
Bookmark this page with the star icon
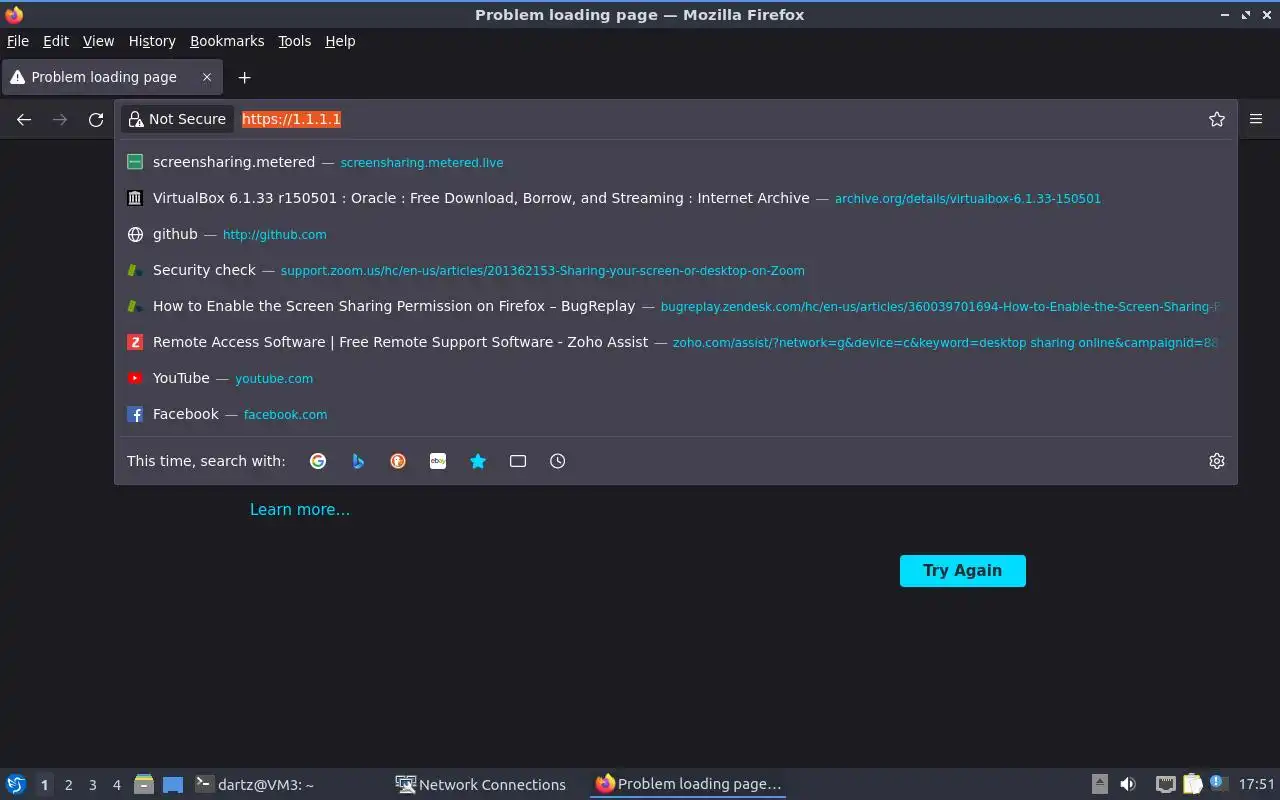click(1217, 119)
